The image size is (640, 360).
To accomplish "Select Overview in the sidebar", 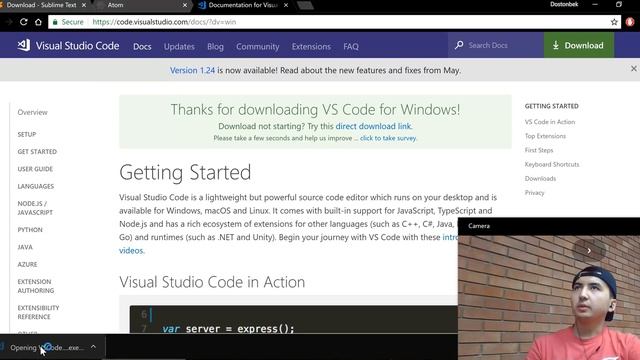I will point(32,112).
